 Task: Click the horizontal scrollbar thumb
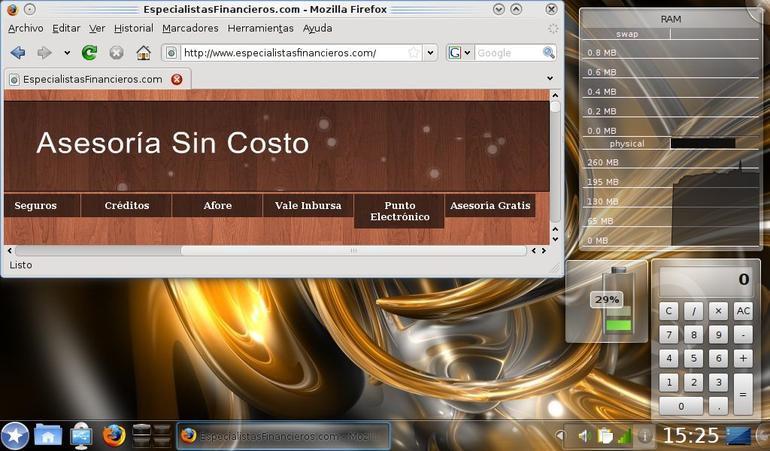(x=354, y=251)
